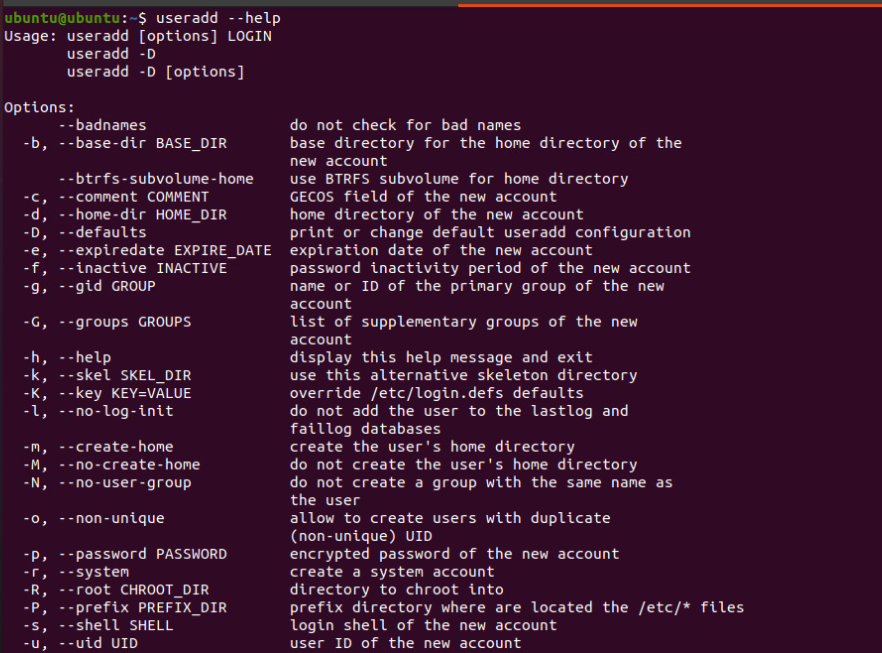Click the Options: heading text
The width and height of the screenshot is (882, 653).
39,107
